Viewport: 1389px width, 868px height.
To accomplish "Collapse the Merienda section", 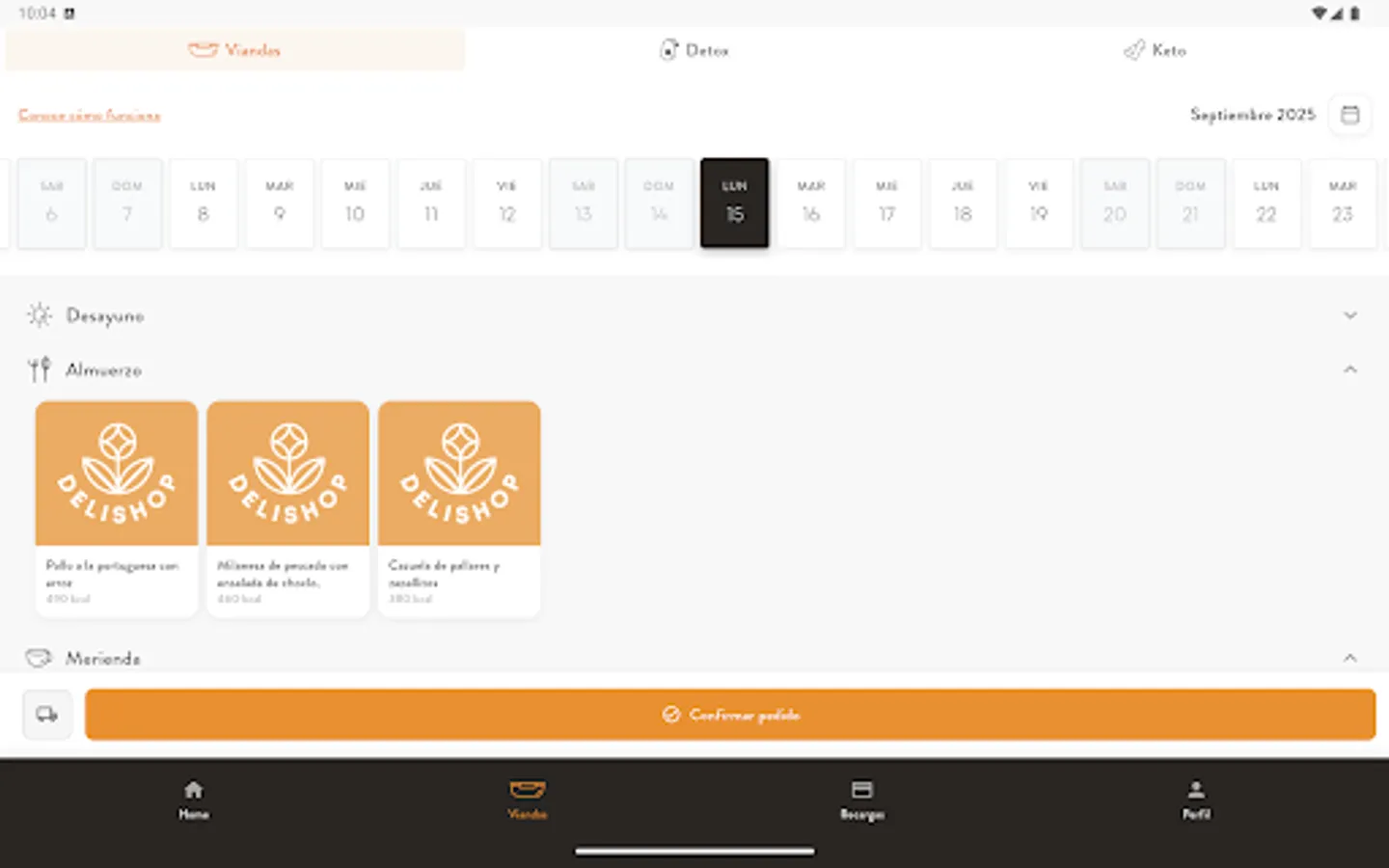I will (1349, 657).
